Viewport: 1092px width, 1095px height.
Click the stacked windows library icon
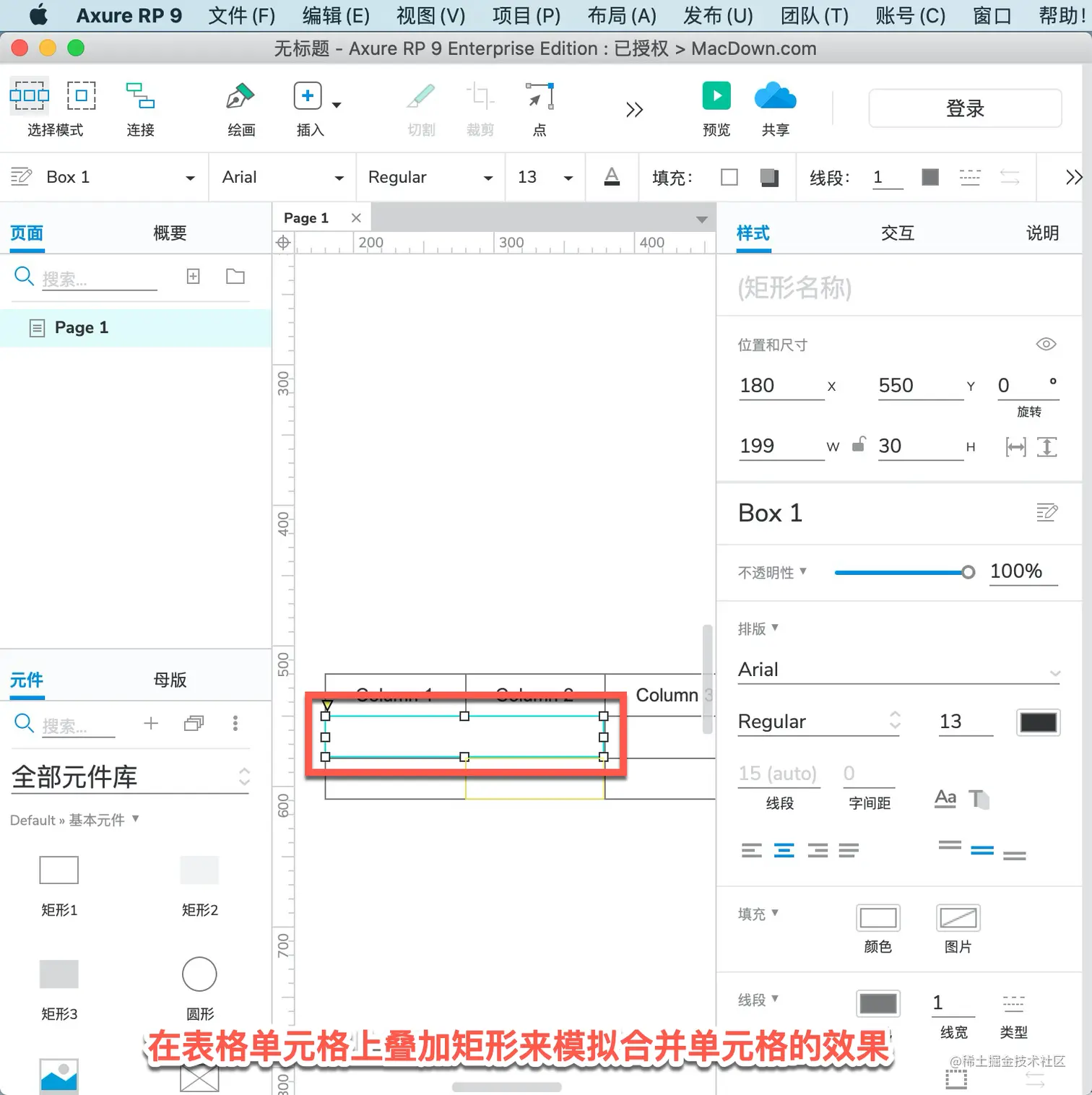click(194, 723)
